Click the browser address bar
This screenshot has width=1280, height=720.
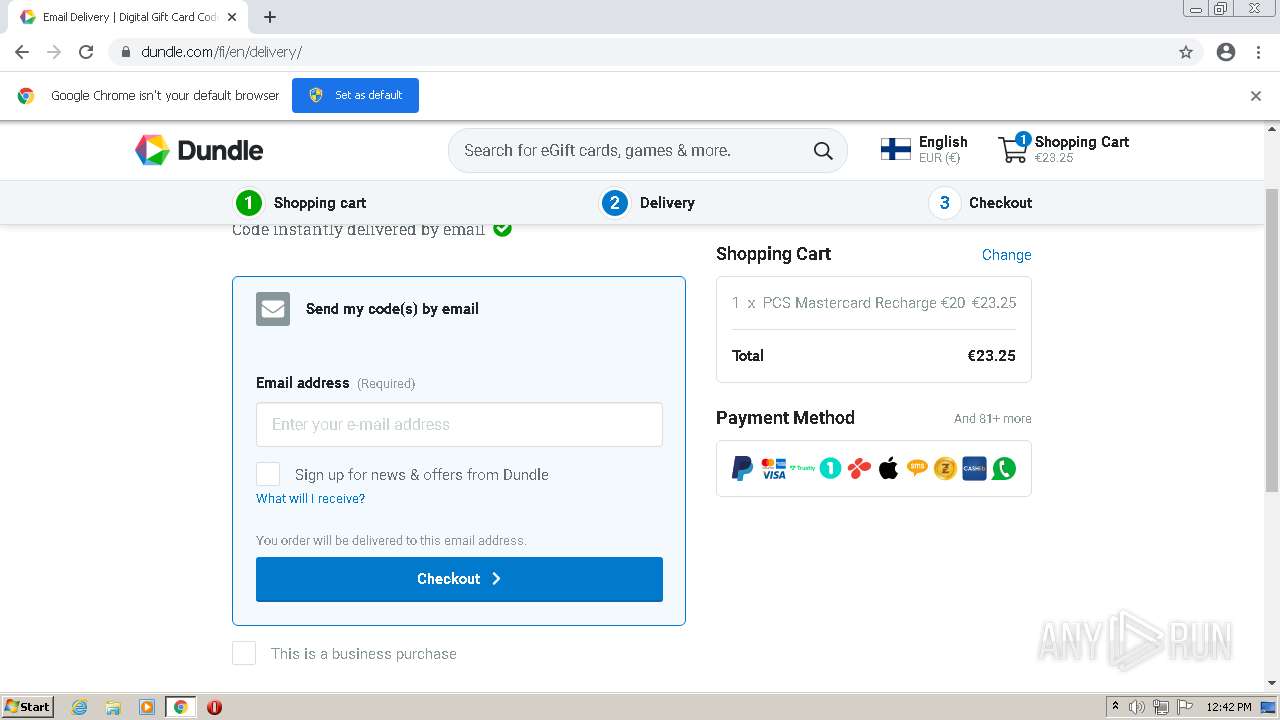(640, 52)
